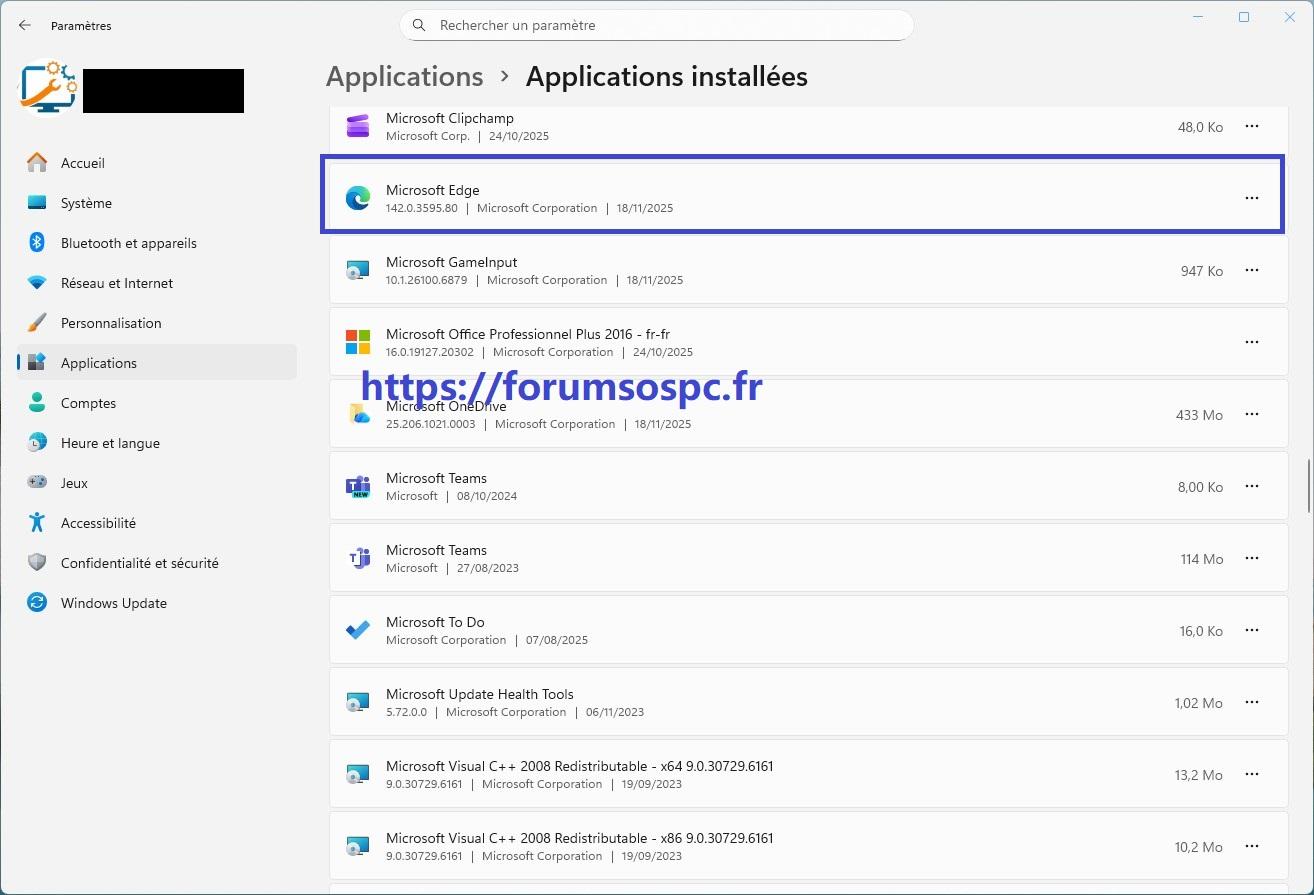Click the Rechercher un paramètre search field
This screenshot has width=1314, height=895.
(660, 25)
